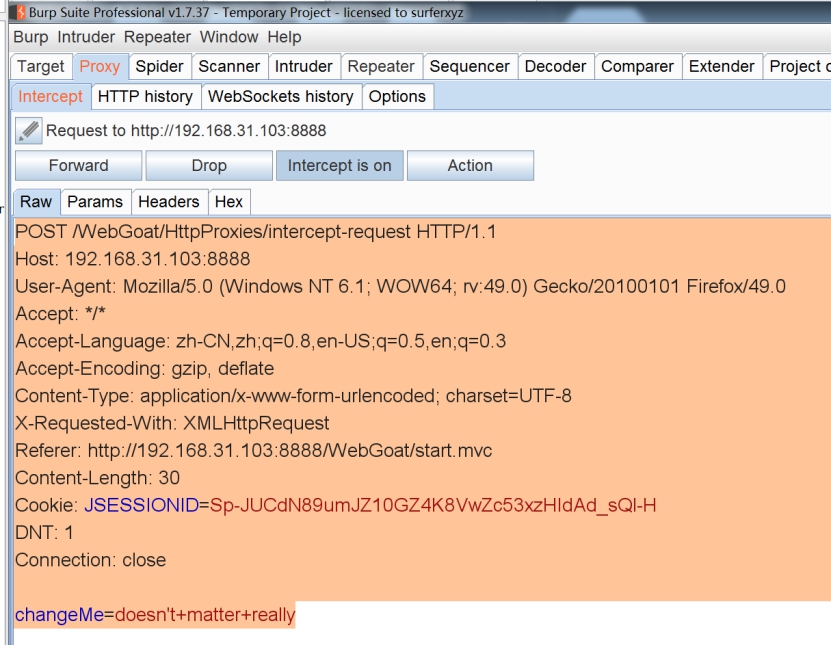Click the 'Accept: */*' header line
The height and width of the screenshot is (645, 831).
[x=60, y=314]
